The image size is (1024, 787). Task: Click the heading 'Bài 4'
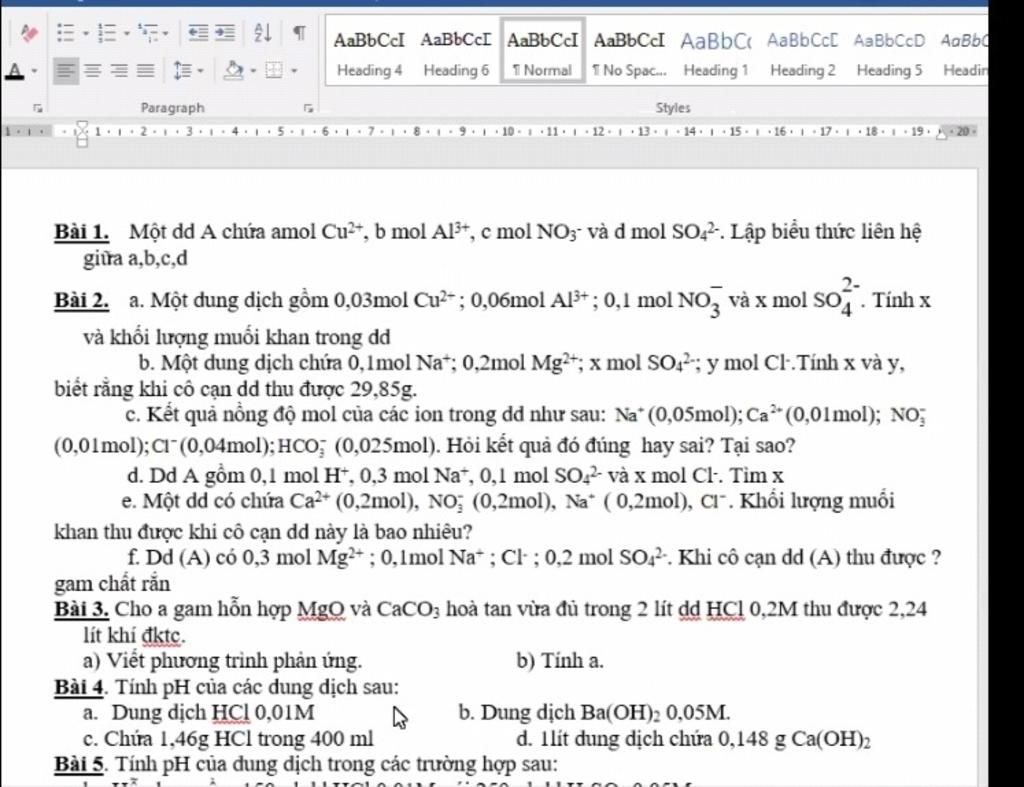click(x=80, y=688)
